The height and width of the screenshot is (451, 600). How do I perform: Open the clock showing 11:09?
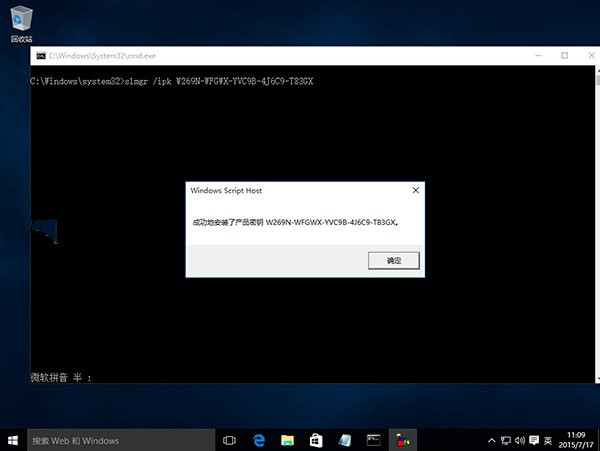[x=576, y=440]
